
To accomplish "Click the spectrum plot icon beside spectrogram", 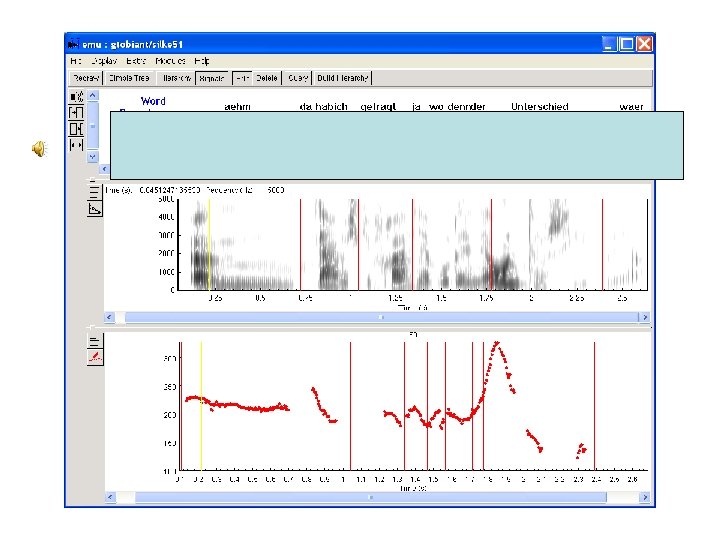I will pyautogui.click(x=95, y=209).
